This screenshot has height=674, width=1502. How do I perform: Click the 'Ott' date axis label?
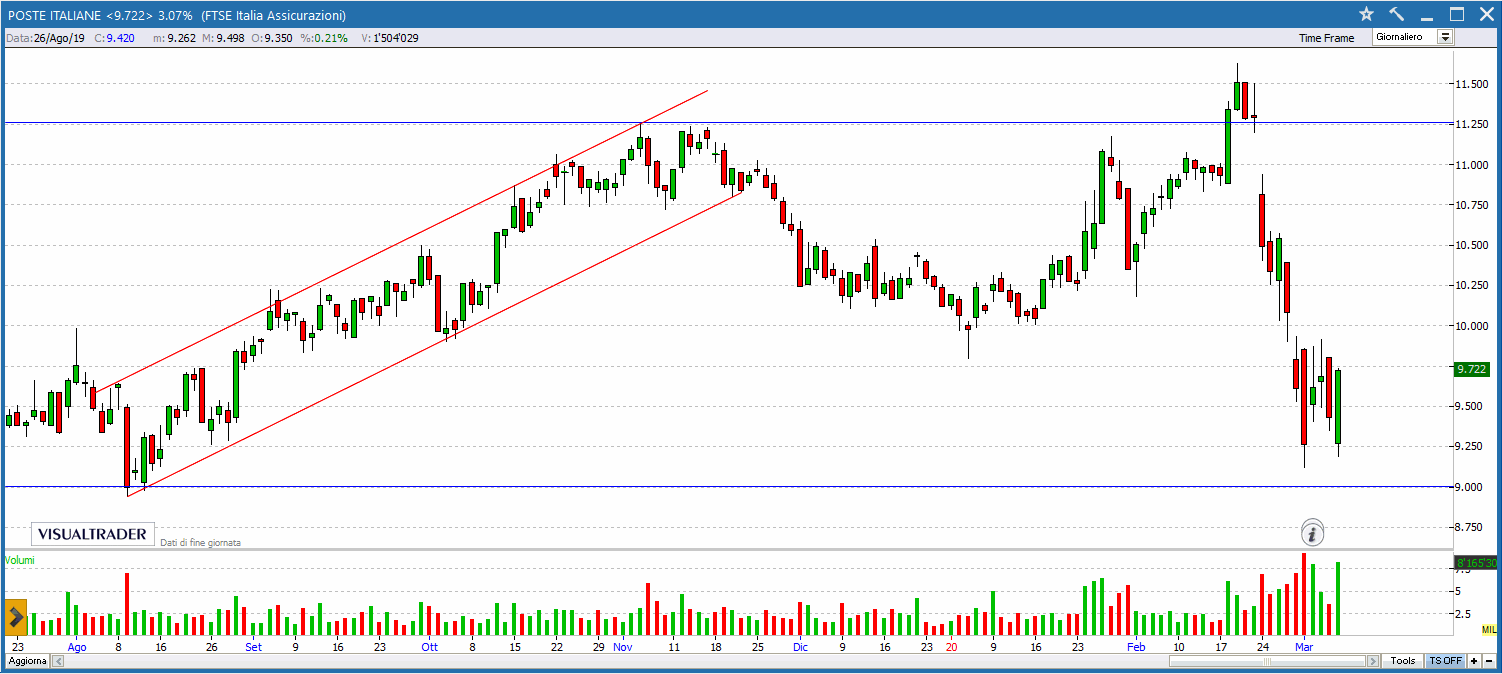coord(429,647)
